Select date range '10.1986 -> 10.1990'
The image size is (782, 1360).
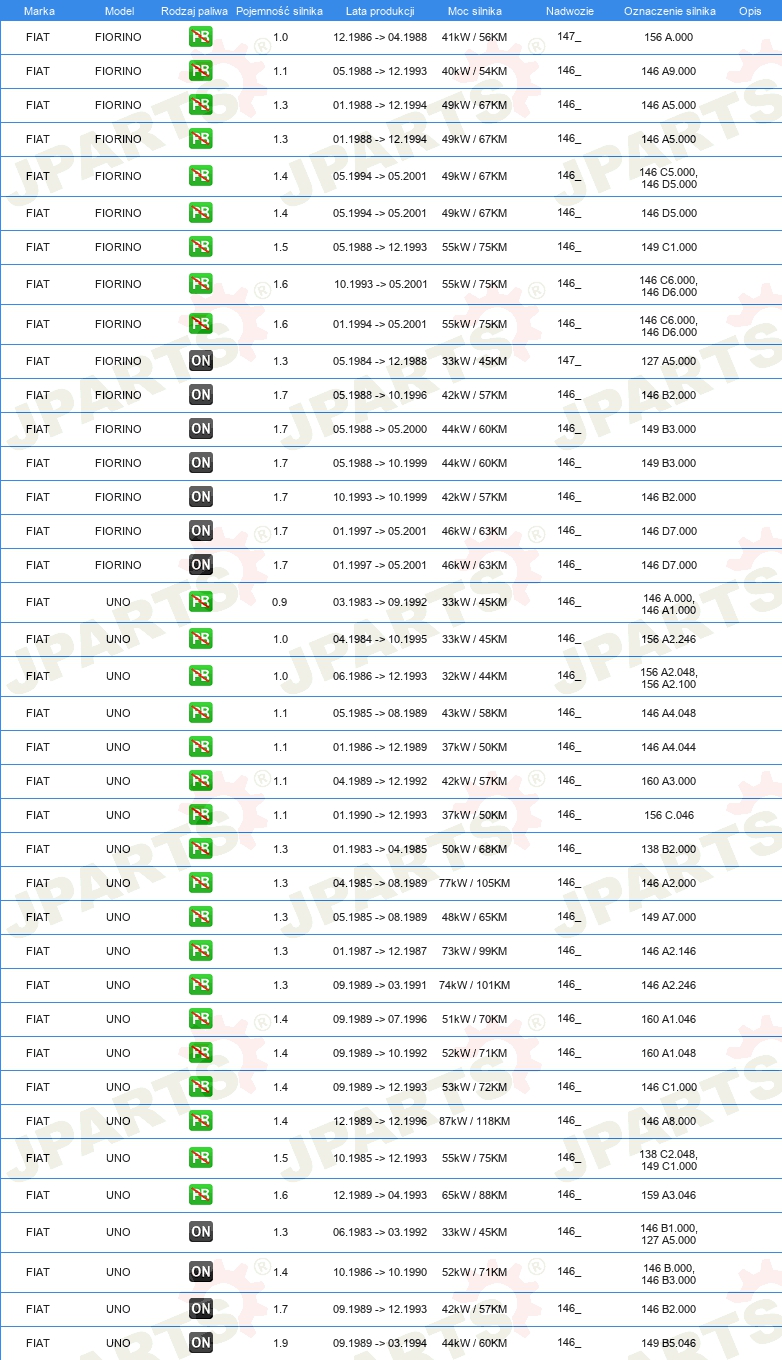pyautogui.click(x=380, y=1272)
